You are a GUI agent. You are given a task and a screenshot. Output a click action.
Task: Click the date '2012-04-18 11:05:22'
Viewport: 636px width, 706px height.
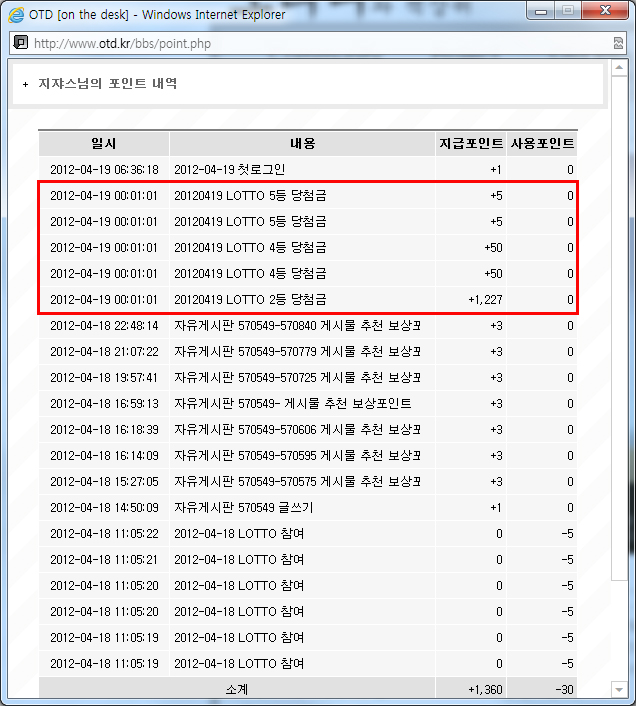(x=104, y=534)
